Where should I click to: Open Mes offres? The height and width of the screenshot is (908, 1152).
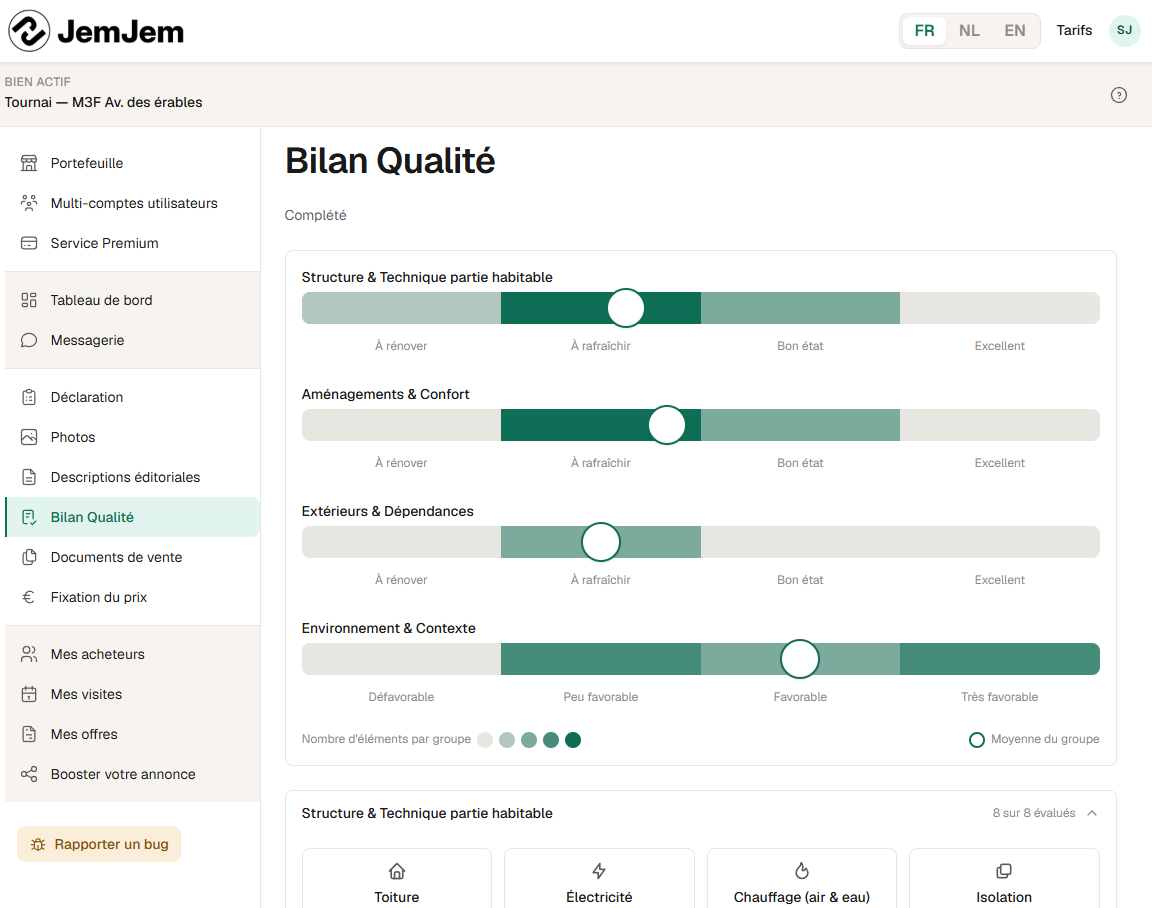[x=132, y=734]
